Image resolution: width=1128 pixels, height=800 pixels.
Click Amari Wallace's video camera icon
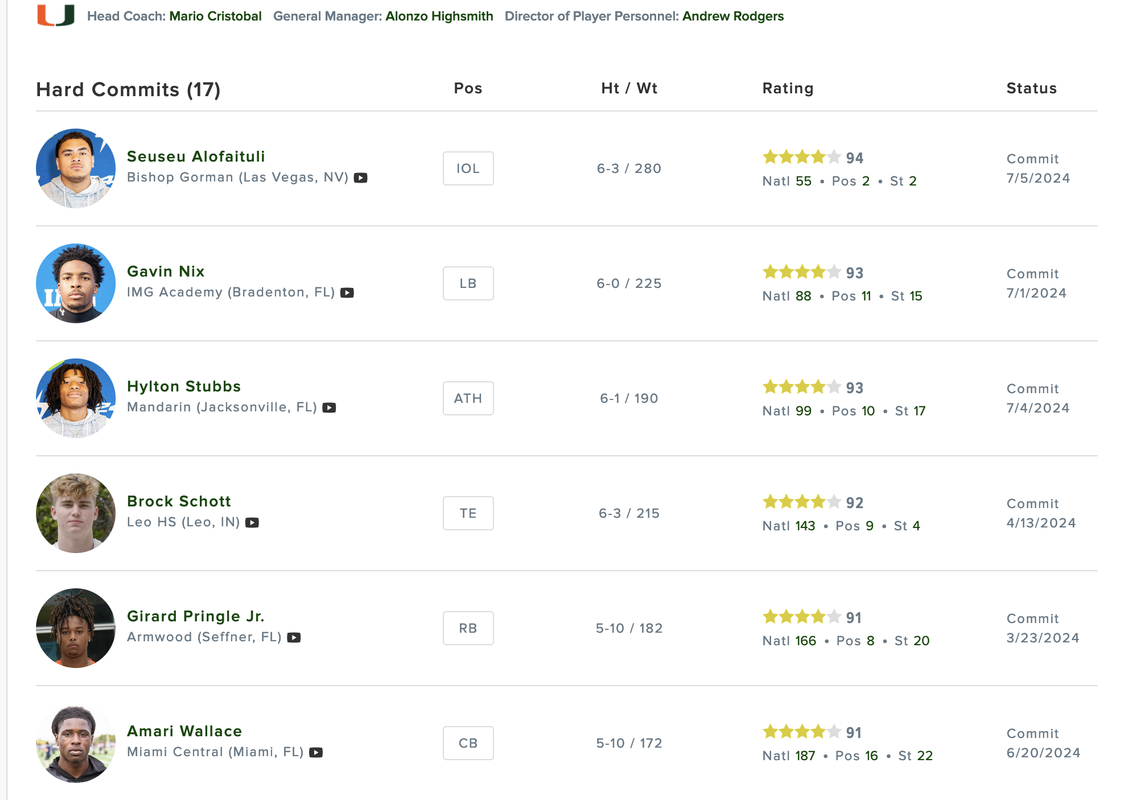tap(316, 753)
